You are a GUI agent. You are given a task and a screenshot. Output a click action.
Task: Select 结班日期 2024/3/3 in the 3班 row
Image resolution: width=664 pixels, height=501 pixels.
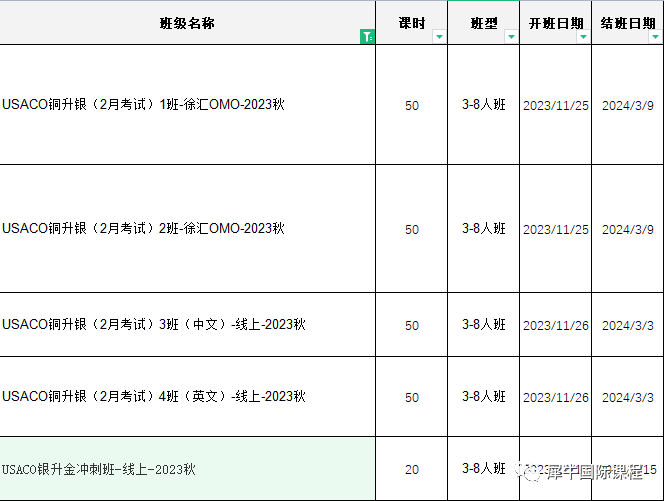[627, 326]
